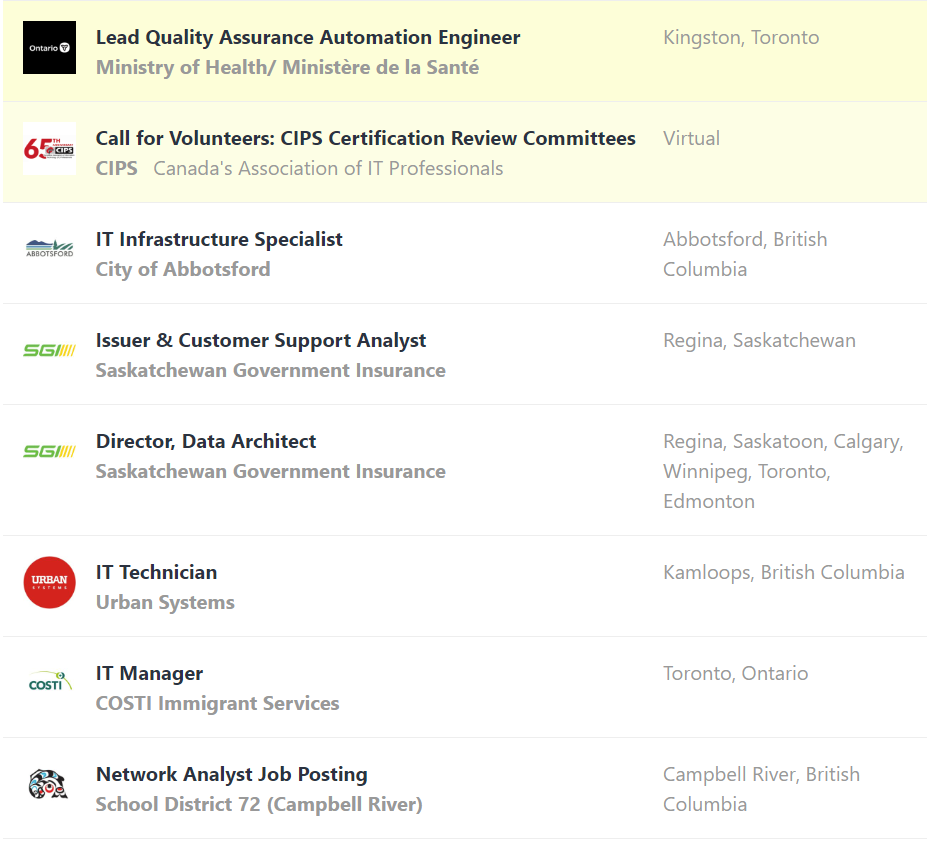Select the IT Technician job title

click(x=156, y=573)
